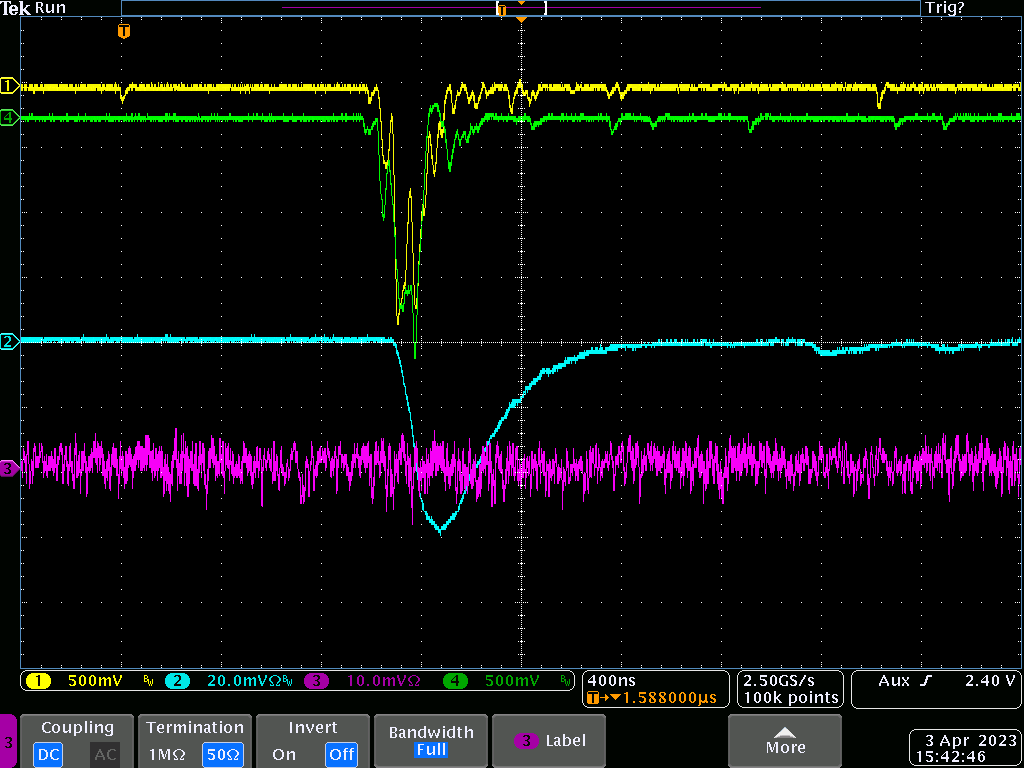
Task: Select the 400ns horizontal scale readout
Action: click(611, 680)
